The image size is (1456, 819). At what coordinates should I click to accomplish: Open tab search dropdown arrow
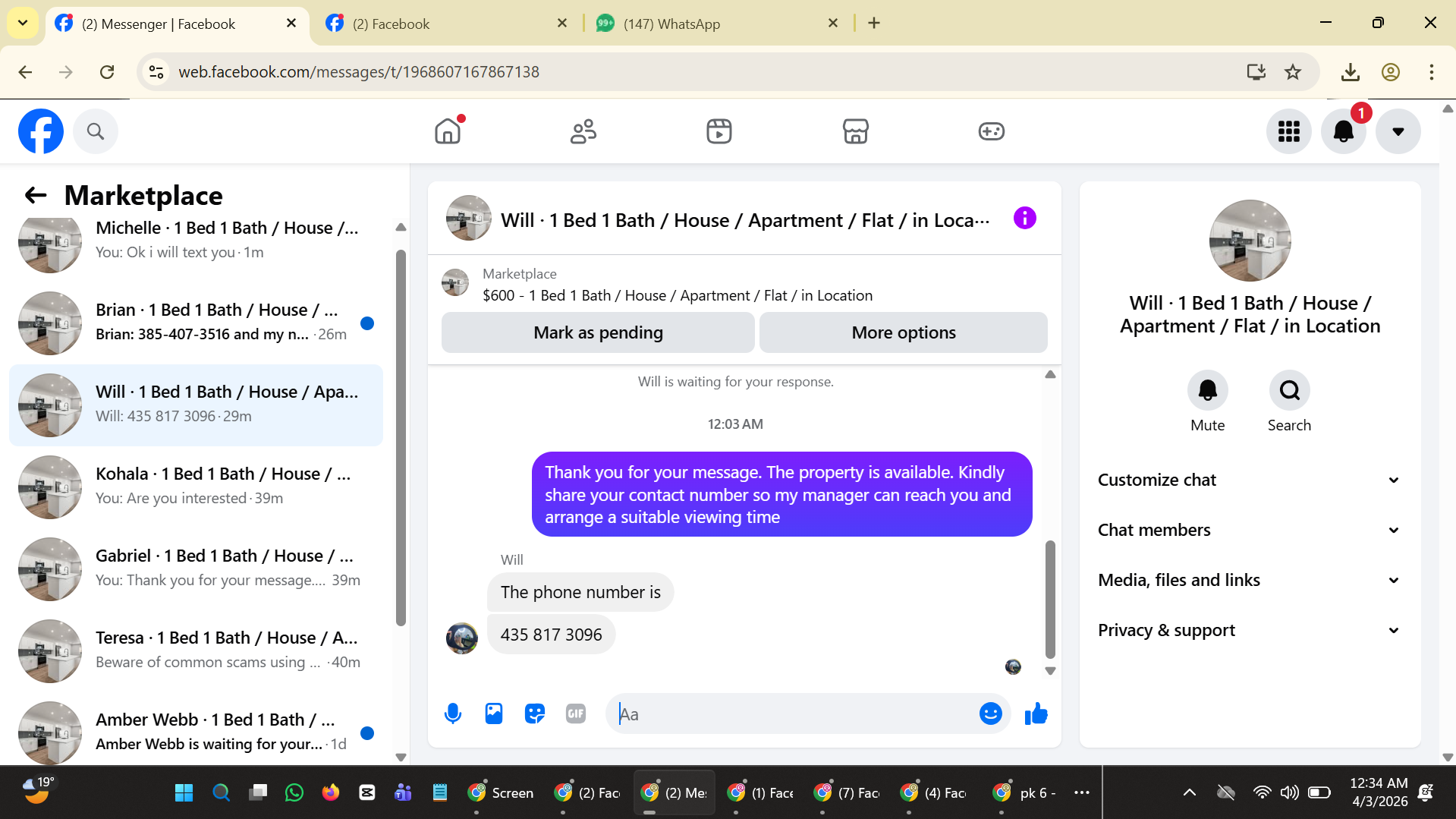pyautogui.click(x=23, y=23)
